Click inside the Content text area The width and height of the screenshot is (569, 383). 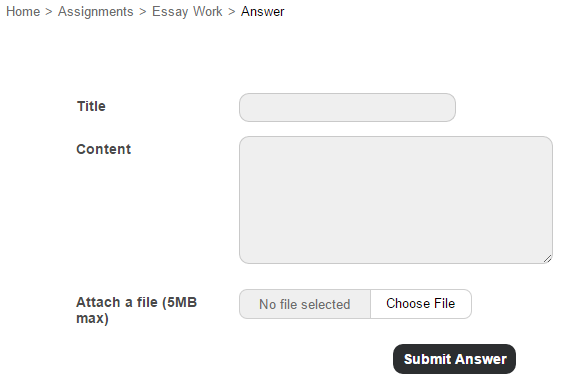coord(396,200)
